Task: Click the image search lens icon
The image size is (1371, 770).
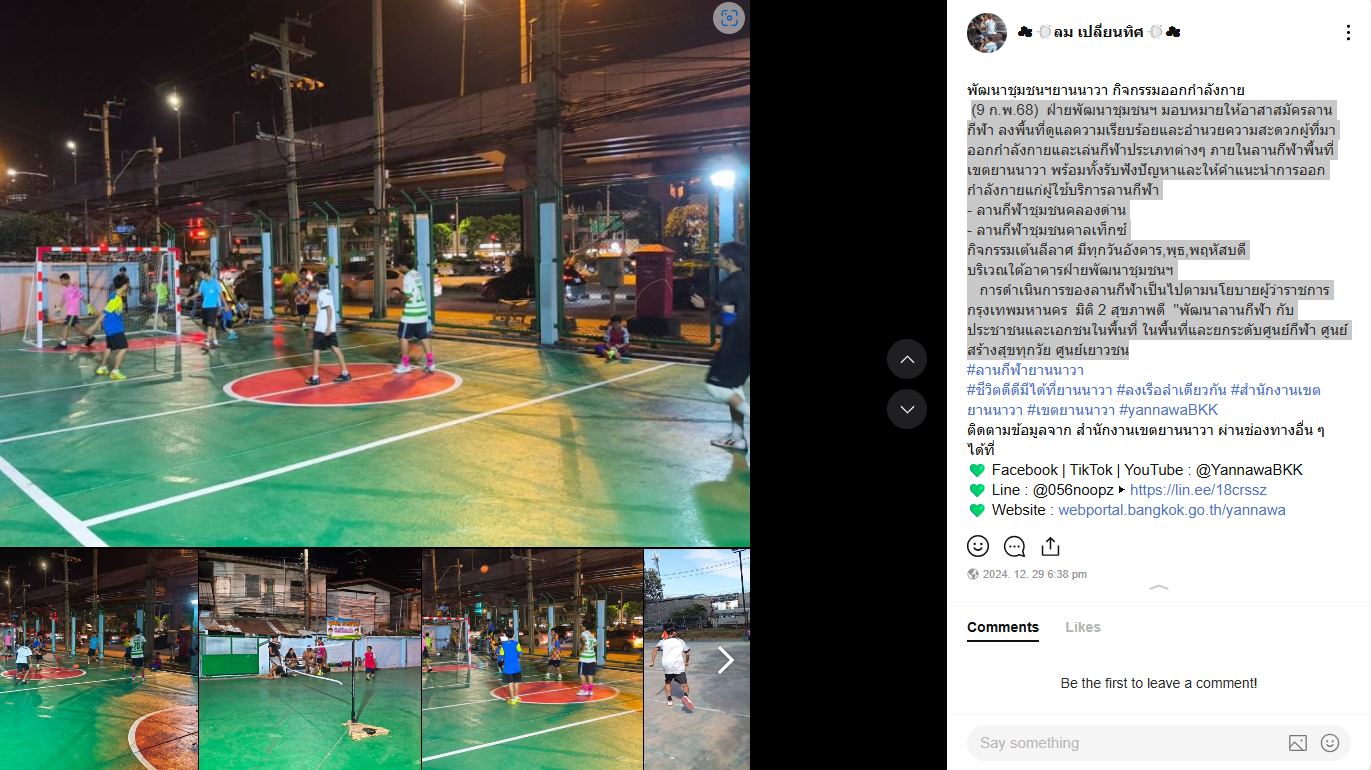Action: click(x=729, y=18)
